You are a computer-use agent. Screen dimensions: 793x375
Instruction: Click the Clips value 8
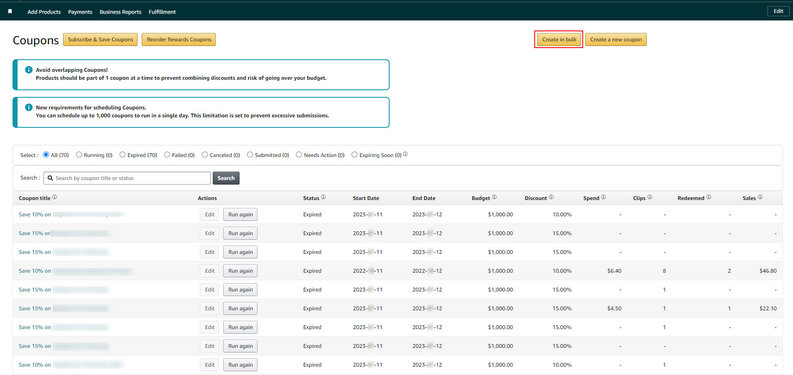click(x=664, y=271)
